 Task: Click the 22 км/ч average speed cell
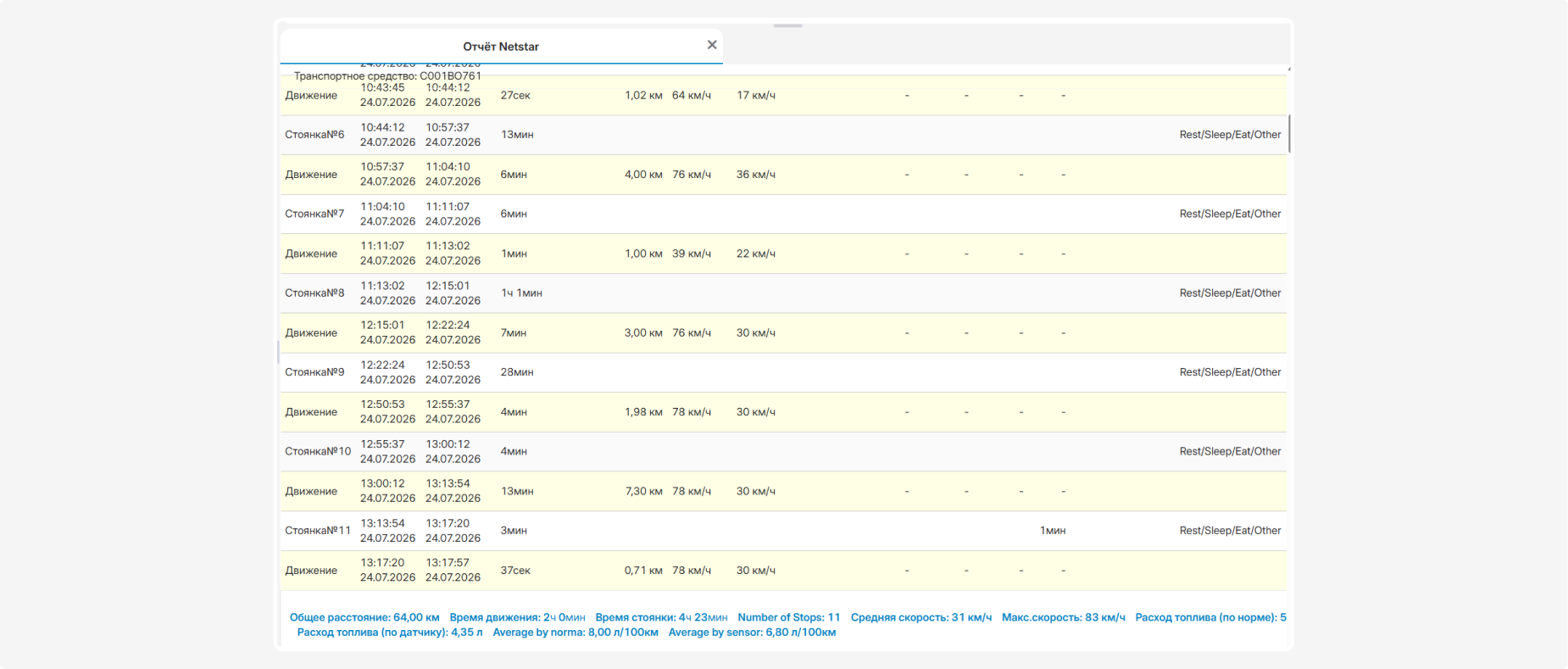(756, 254)
